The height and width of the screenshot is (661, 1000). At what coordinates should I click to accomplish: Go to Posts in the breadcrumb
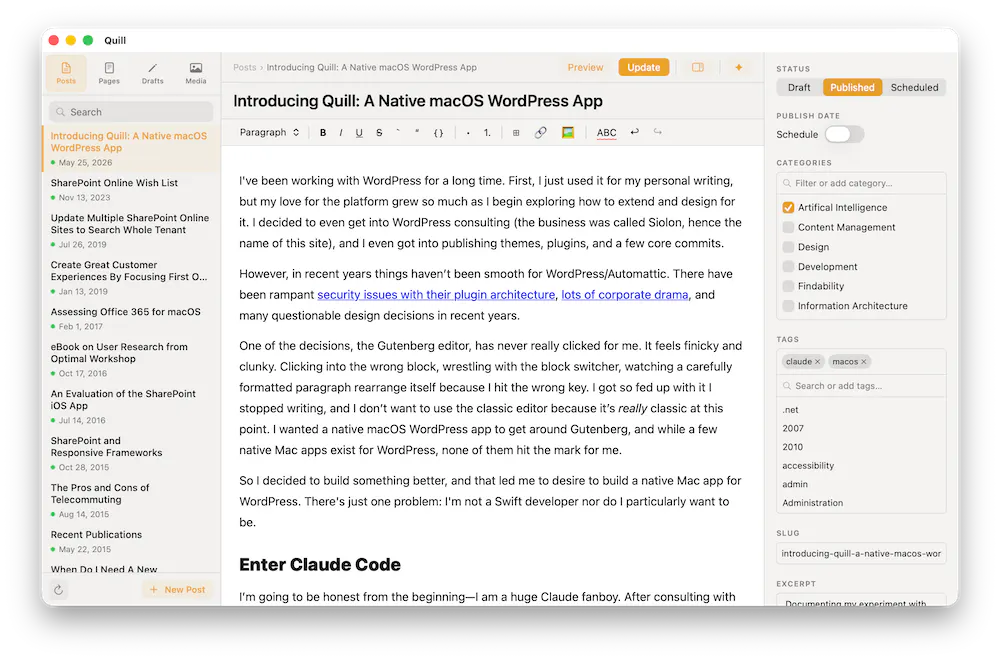pos(244,67)
